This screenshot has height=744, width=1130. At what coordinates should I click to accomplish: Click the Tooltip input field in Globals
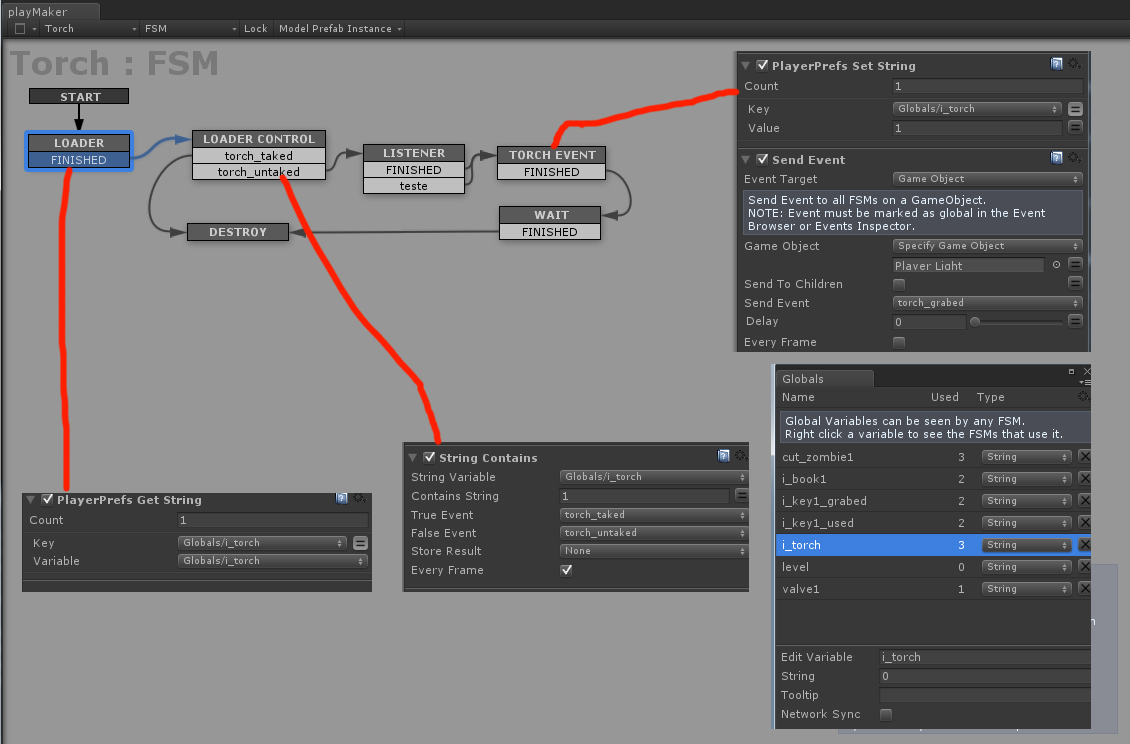tap(984, 695)
